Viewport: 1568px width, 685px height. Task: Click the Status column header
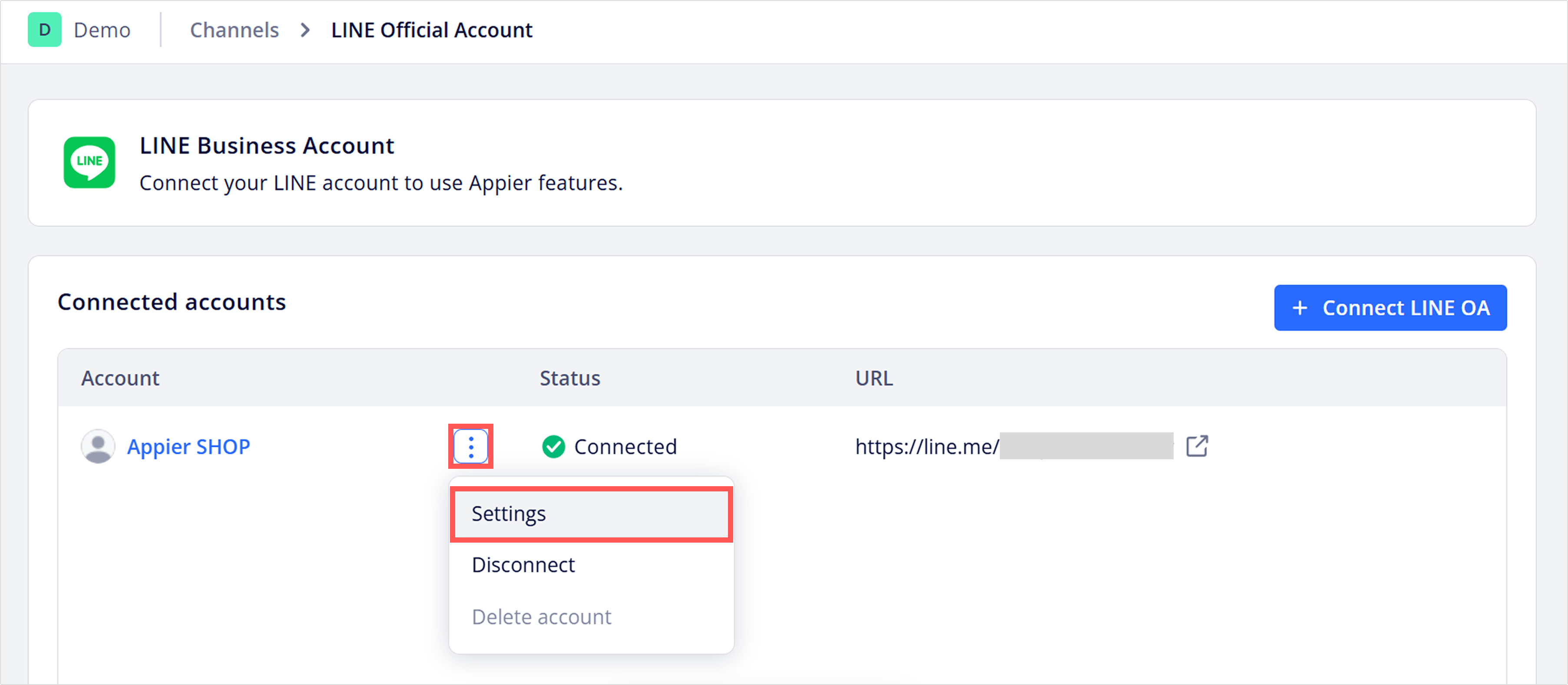coord(570,378)
